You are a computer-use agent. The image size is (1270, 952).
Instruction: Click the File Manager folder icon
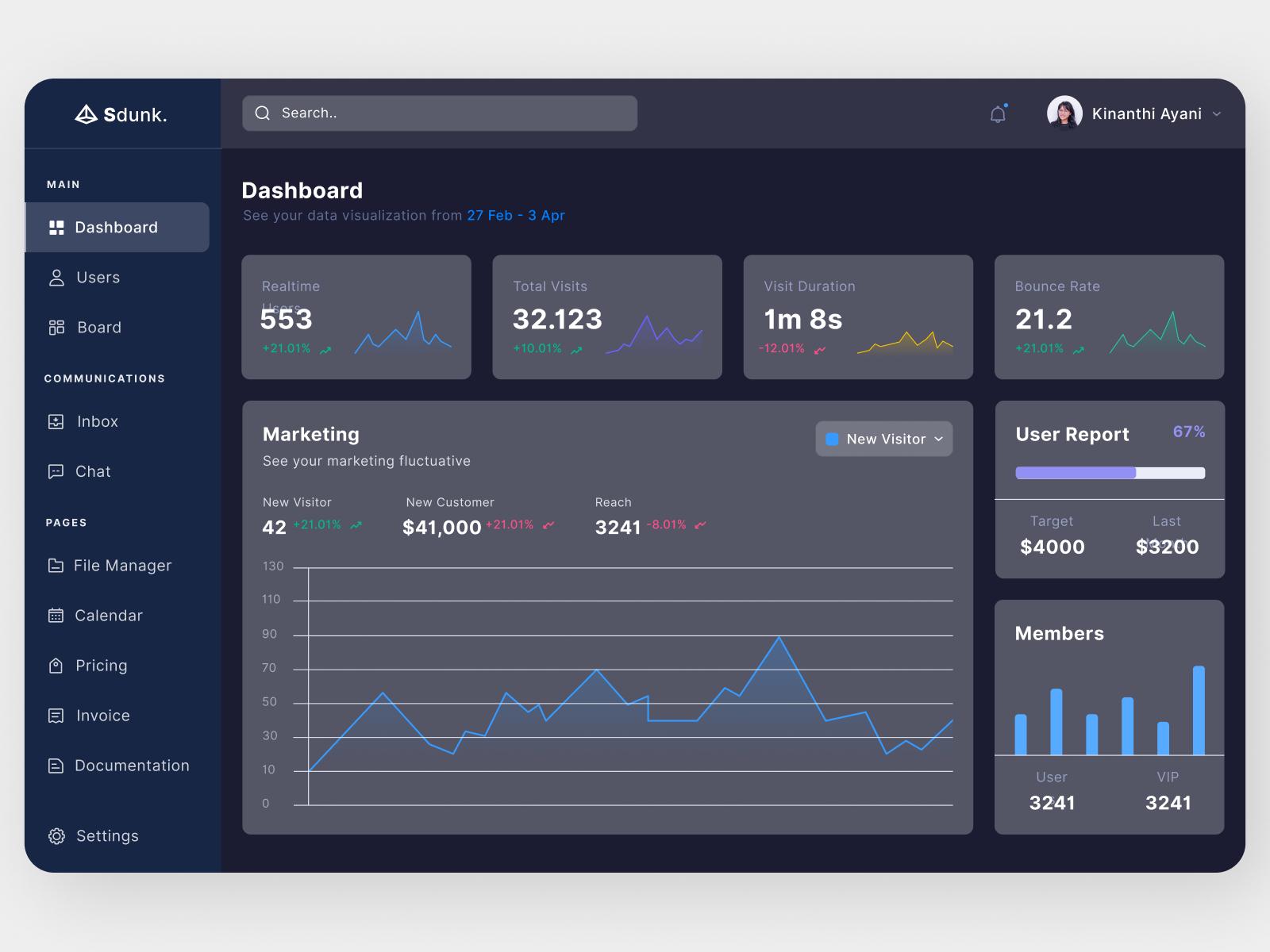[x=56, y=566]
